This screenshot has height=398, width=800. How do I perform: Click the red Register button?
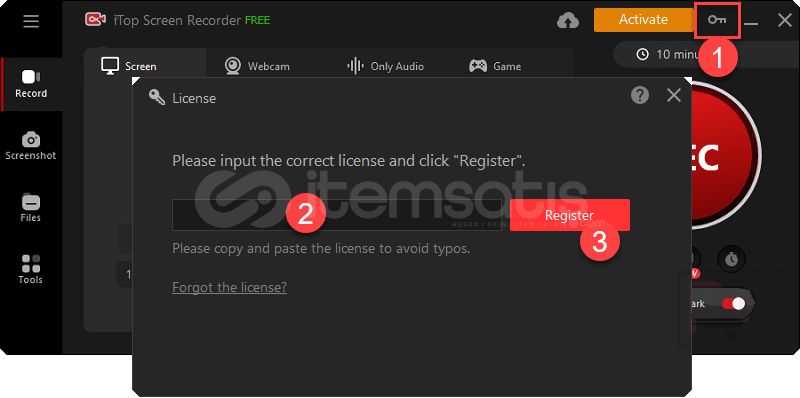(x=569, y=215)
